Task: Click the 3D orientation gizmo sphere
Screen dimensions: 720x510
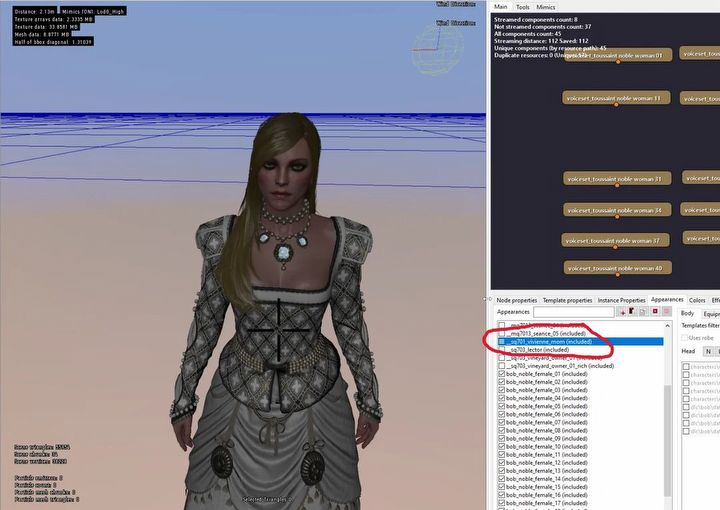Action: (x=438, y=41)
